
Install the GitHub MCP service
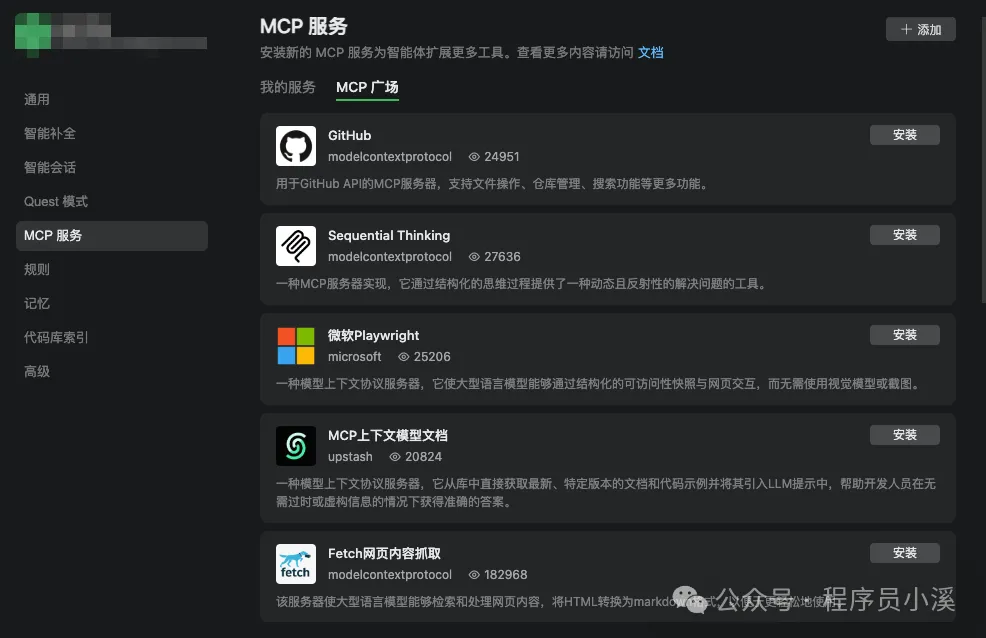904,135
